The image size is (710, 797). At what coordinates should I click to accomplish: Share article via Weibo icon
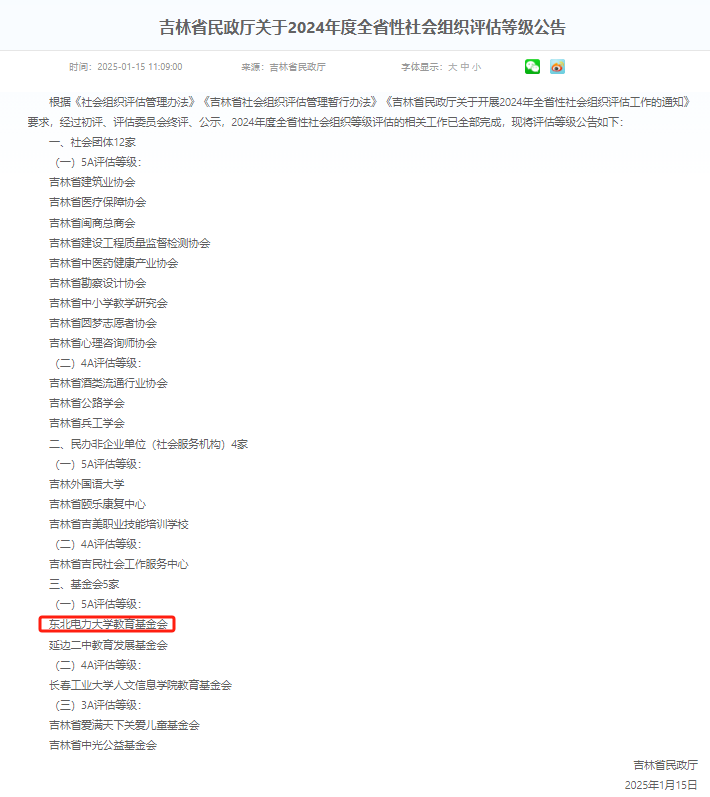tap(557, 67)
